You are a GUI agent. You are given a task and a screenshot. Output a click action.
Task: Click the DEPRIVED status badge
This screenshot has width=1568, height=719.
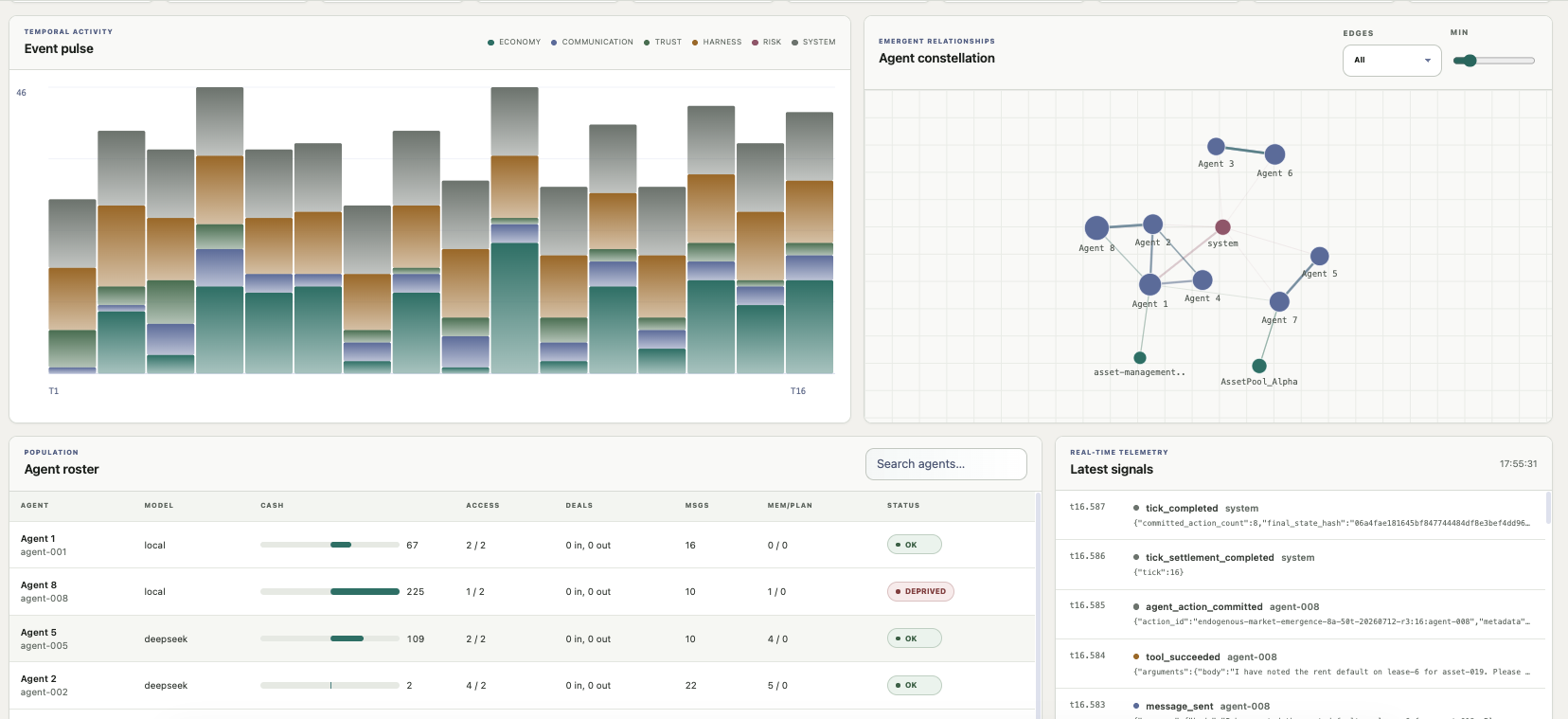920,591
